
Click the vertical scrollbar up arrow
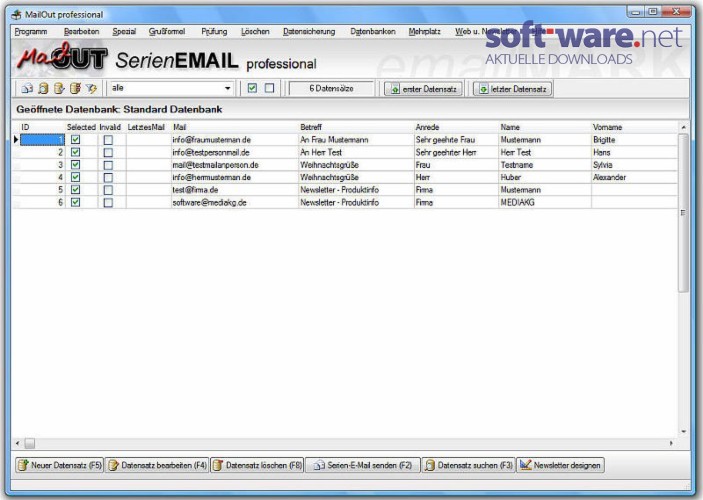coord(683,127)
